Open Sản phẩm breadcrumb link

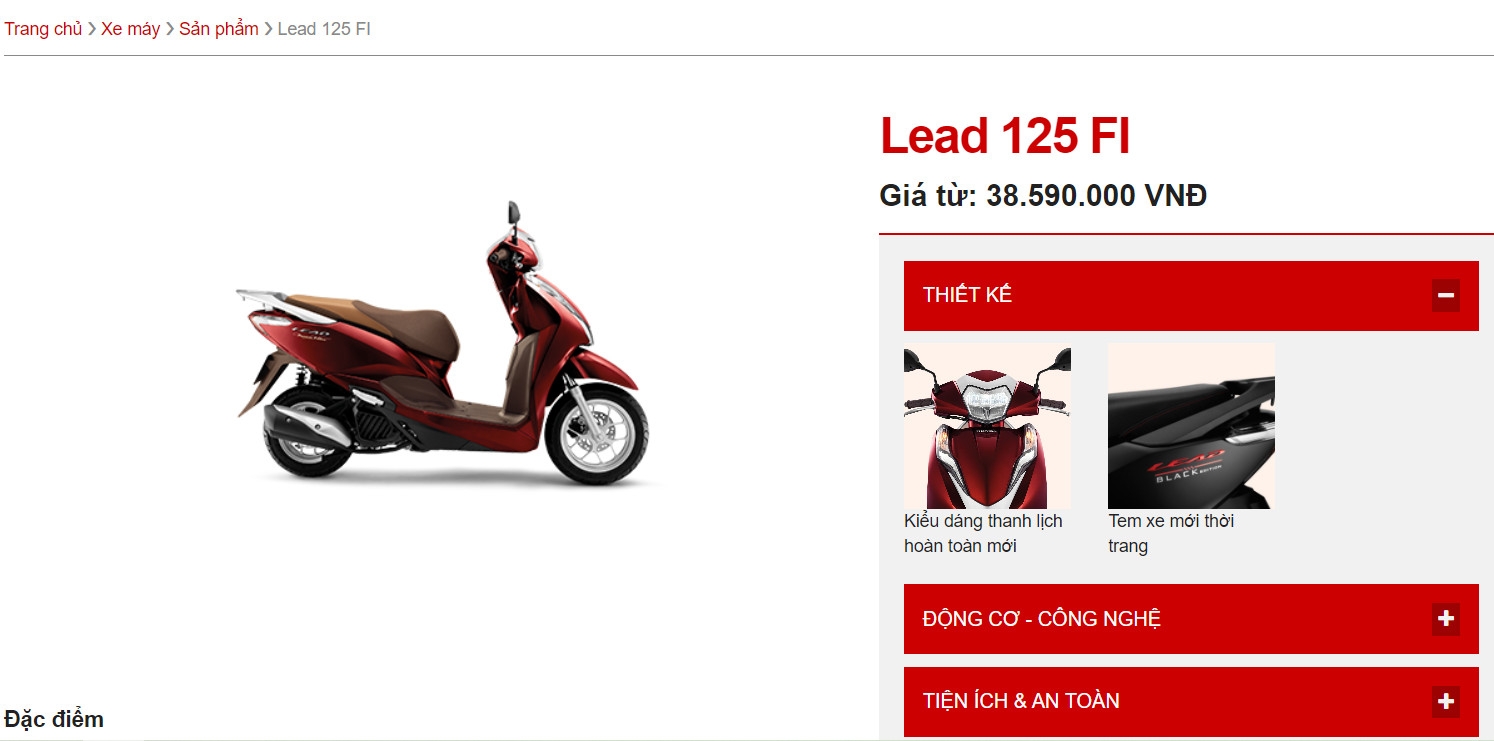[x=219, y=29]
